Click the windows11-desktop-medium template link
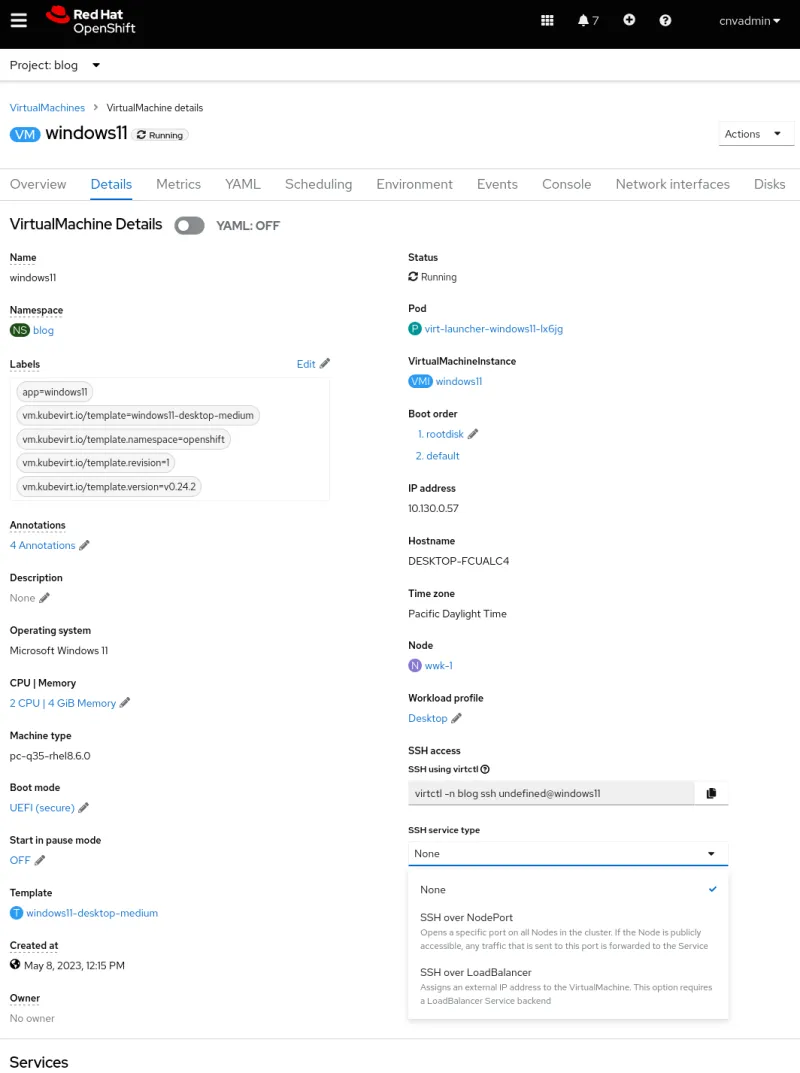 [x=92, y=913]
